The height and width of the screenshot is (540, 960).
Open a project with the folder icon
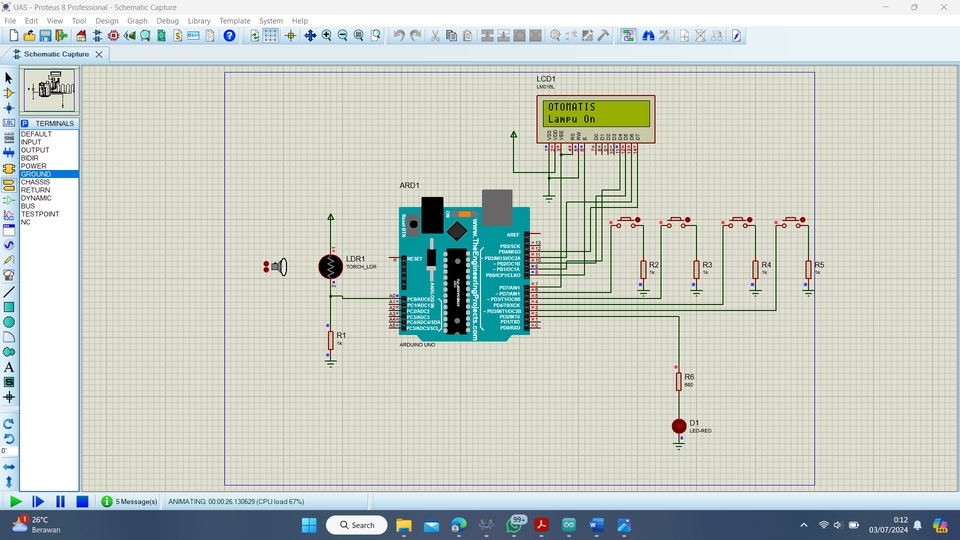(29, 36)
